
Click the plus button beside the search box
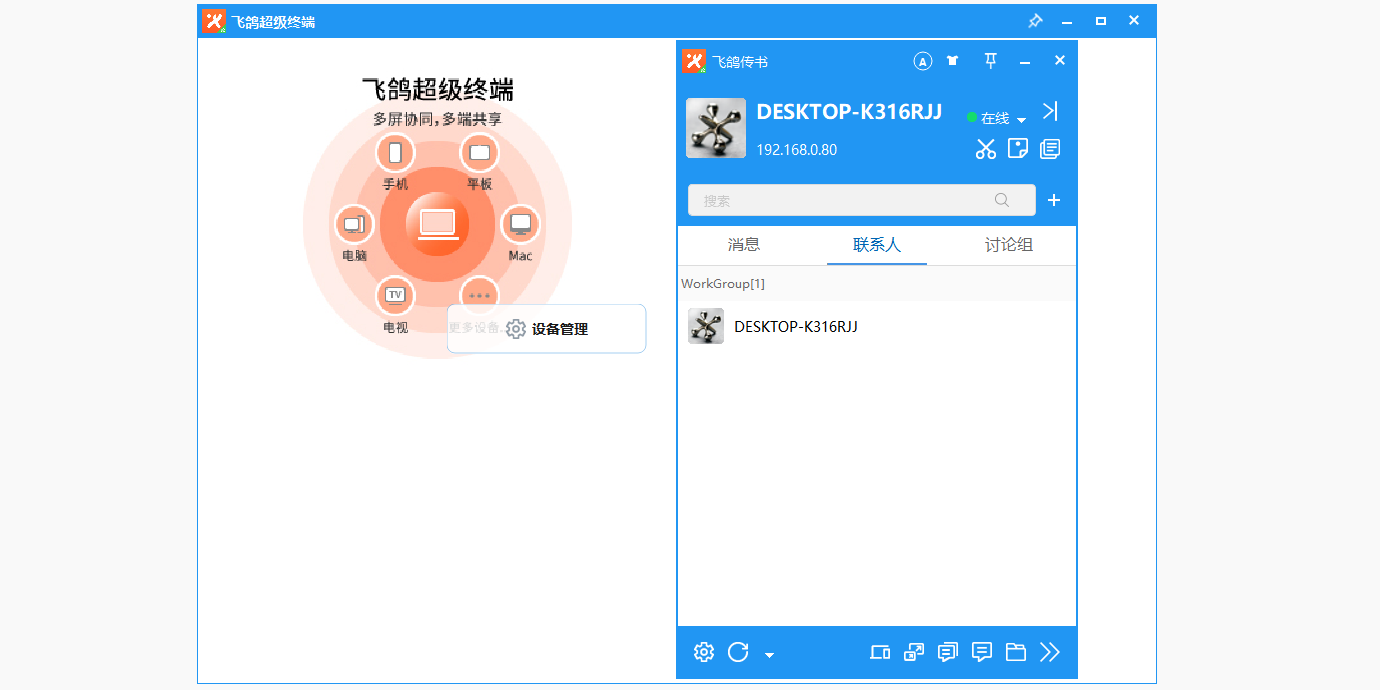[x=1054, y=200]
